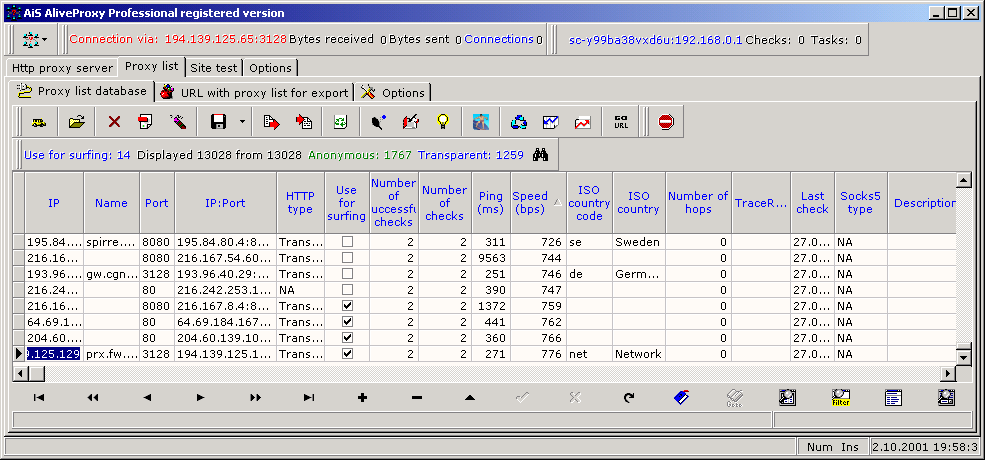
Task: Click scroll up arrow of the grid scrollbar
Action: [963, 180]
